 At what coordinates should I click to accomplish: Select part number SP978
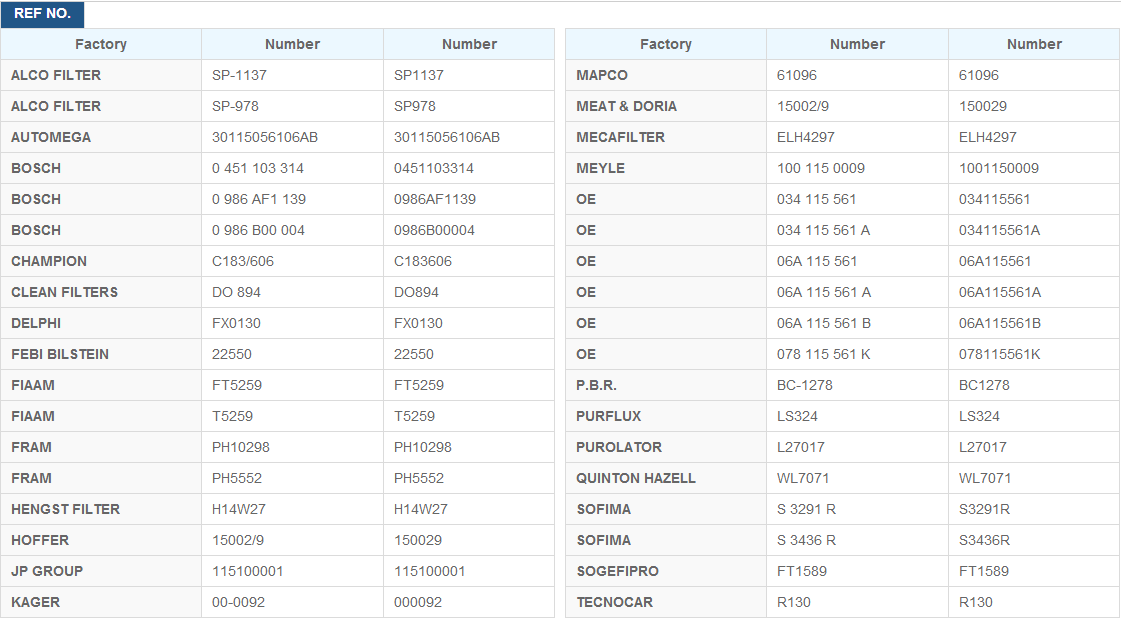pos(415,106)
